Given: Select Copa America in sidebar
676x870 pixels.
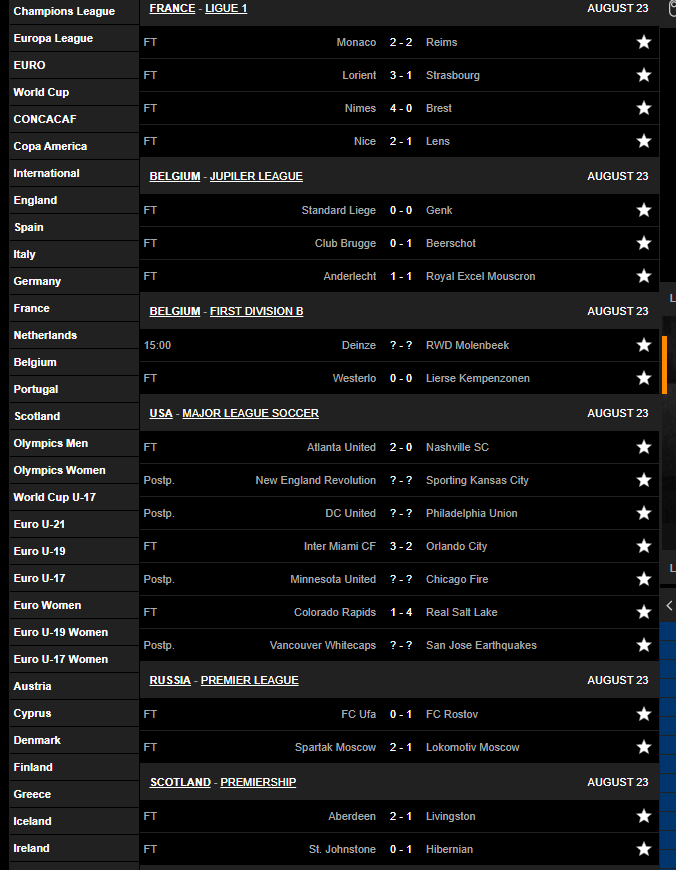Looking at the screenshot, I should pyautogui.click(x=74, y=146).
